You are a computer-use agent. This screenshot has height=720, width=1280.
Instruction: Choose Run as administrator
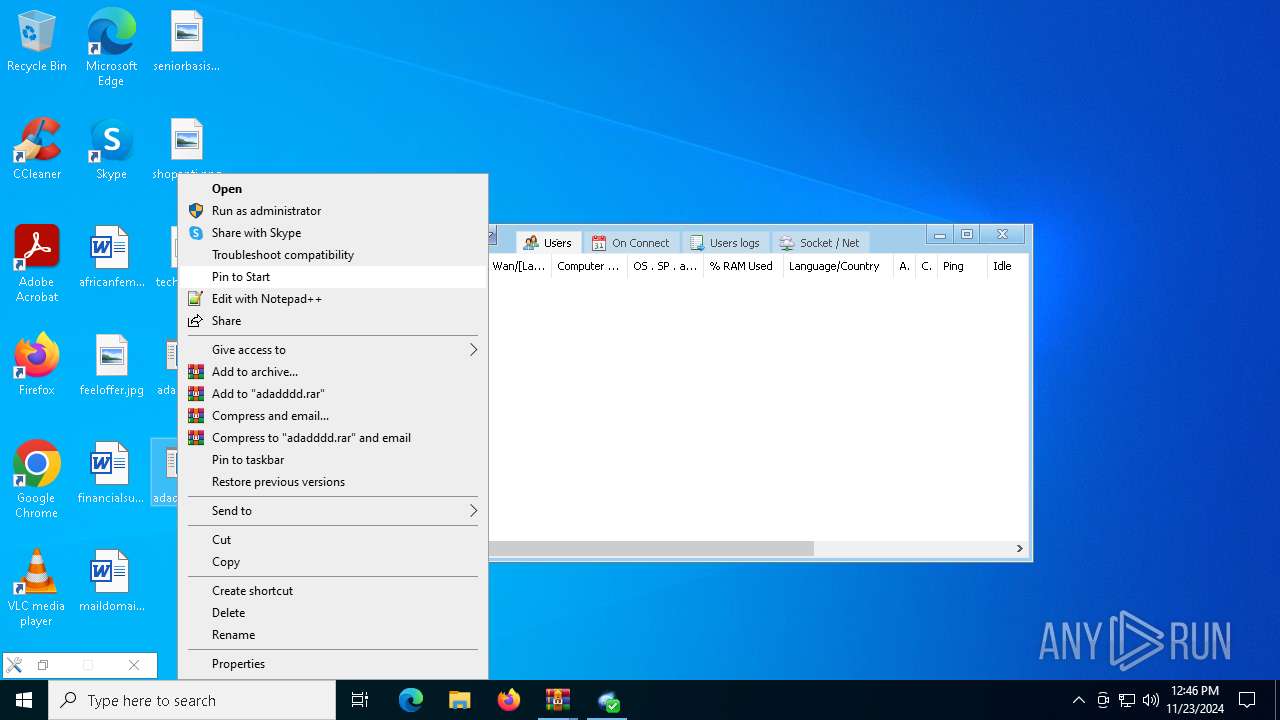coord(333,211)
